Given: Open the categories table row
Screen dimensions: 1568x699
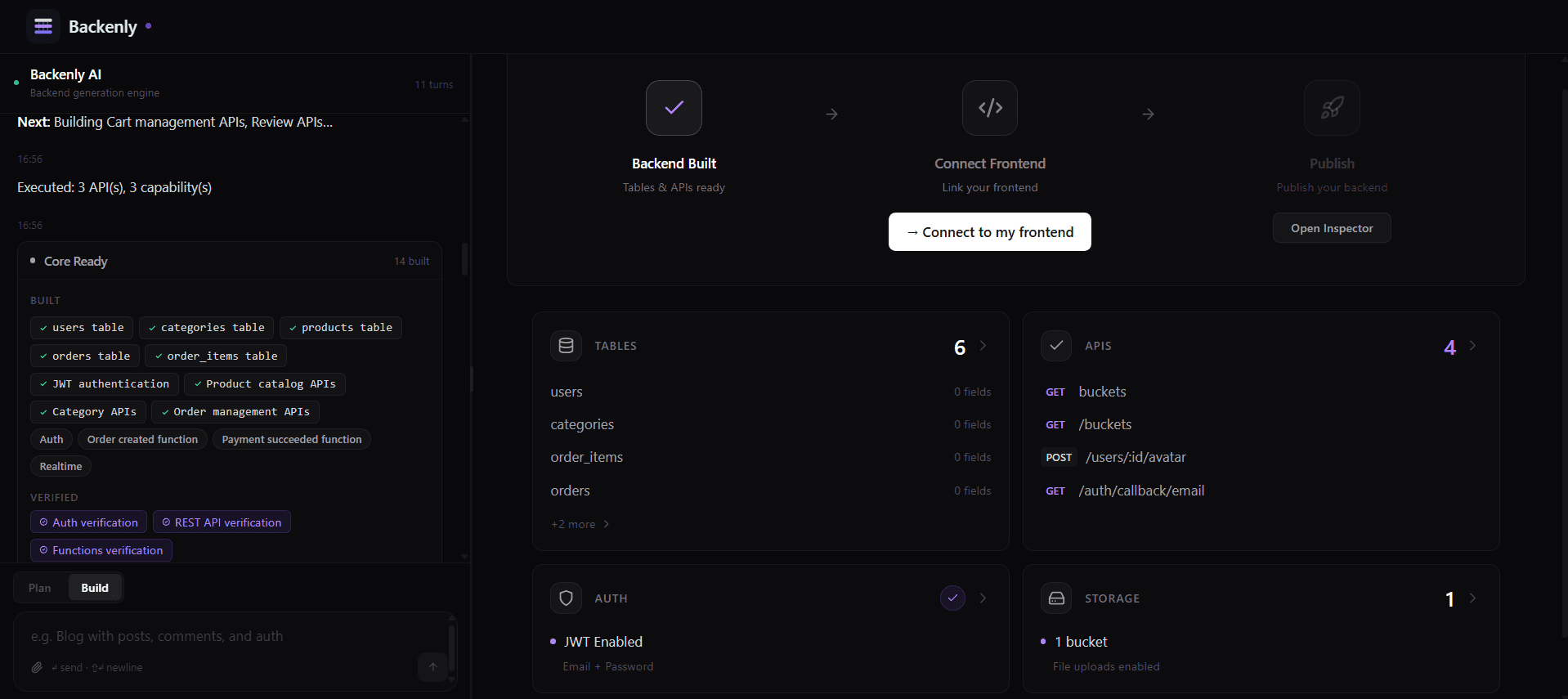Looking at the screenshot, I should 770,425.
